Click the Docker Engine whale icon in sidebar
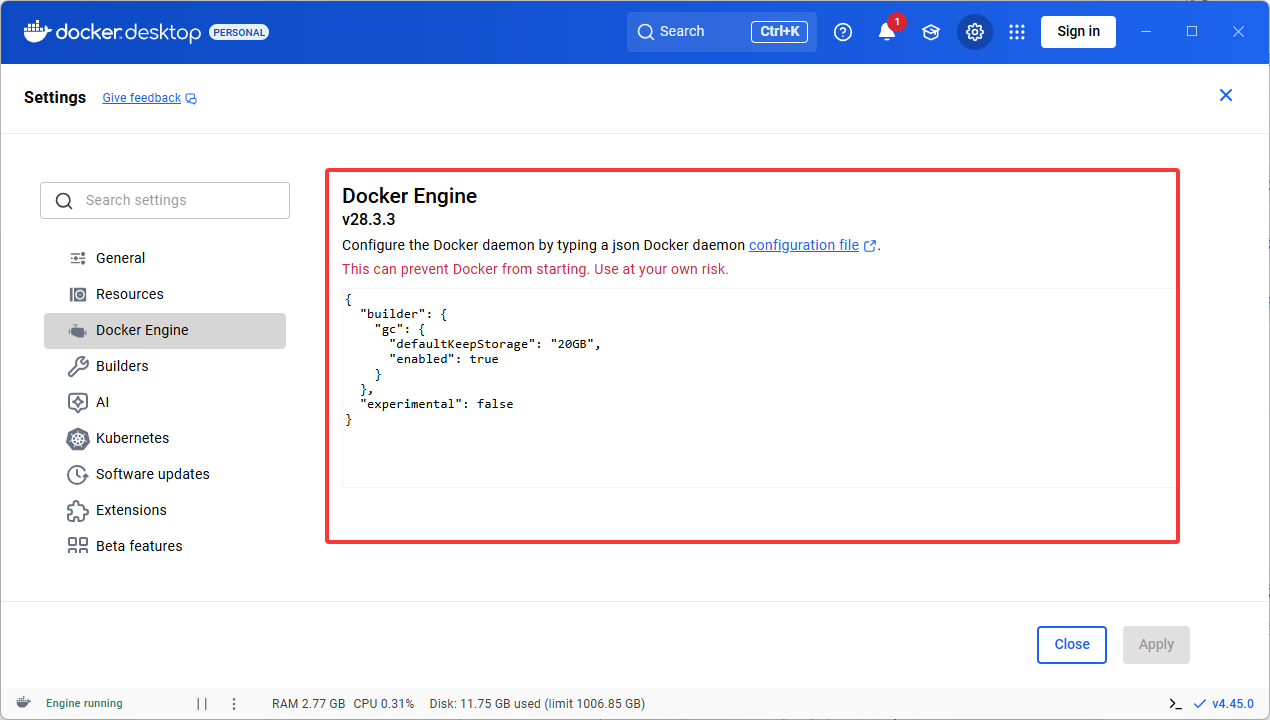Viewport: 1270px width, 720px height. 78,330
